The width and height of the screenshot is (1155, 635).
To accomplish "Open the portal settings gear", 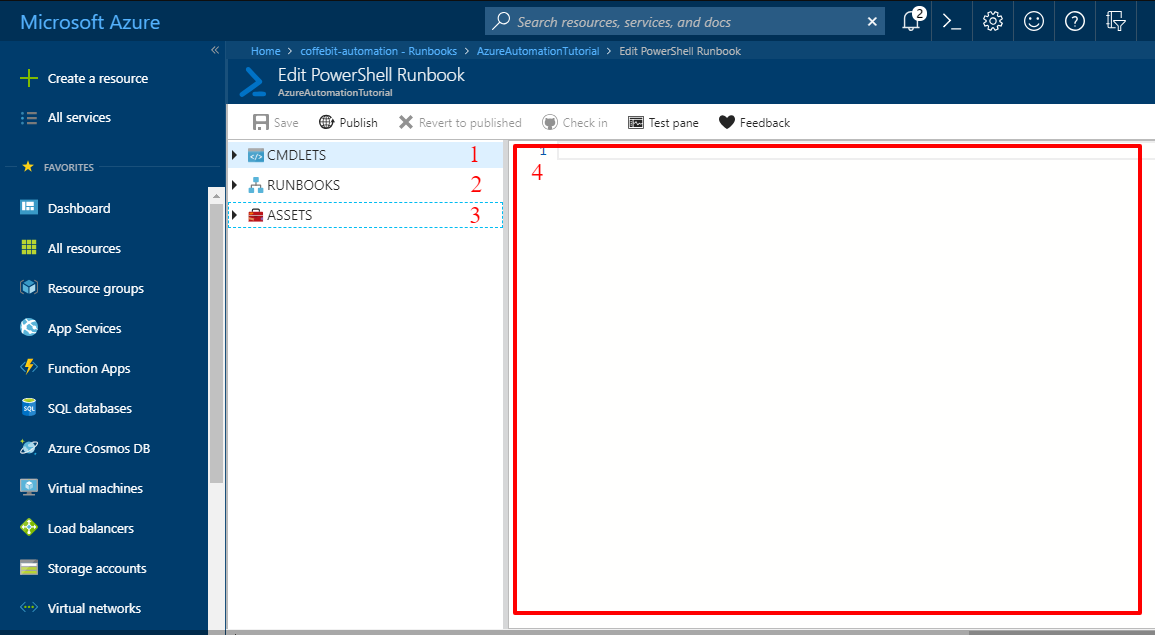I will pyautogui.click(x=992, y=21).
